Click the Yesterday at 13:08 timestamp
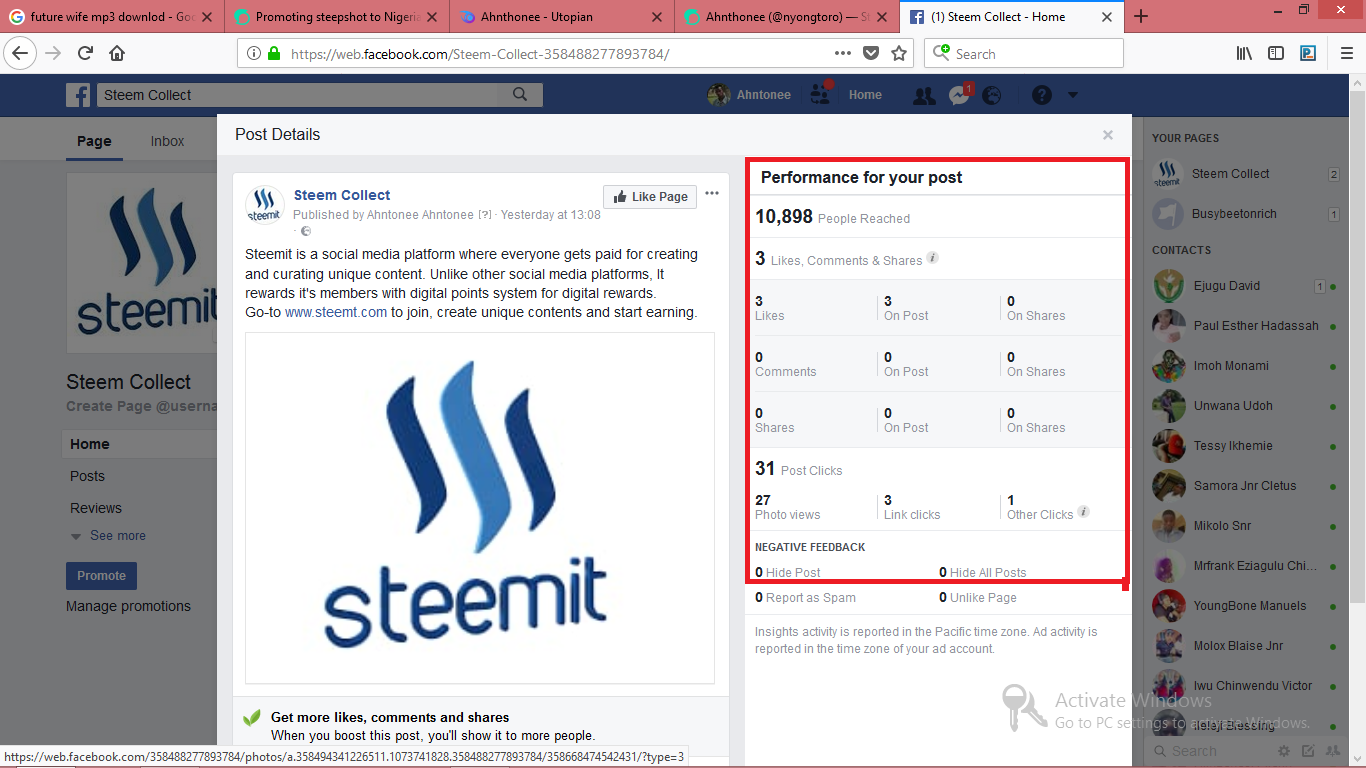The height and width of the screenshot is (768, 1366). 551,215
